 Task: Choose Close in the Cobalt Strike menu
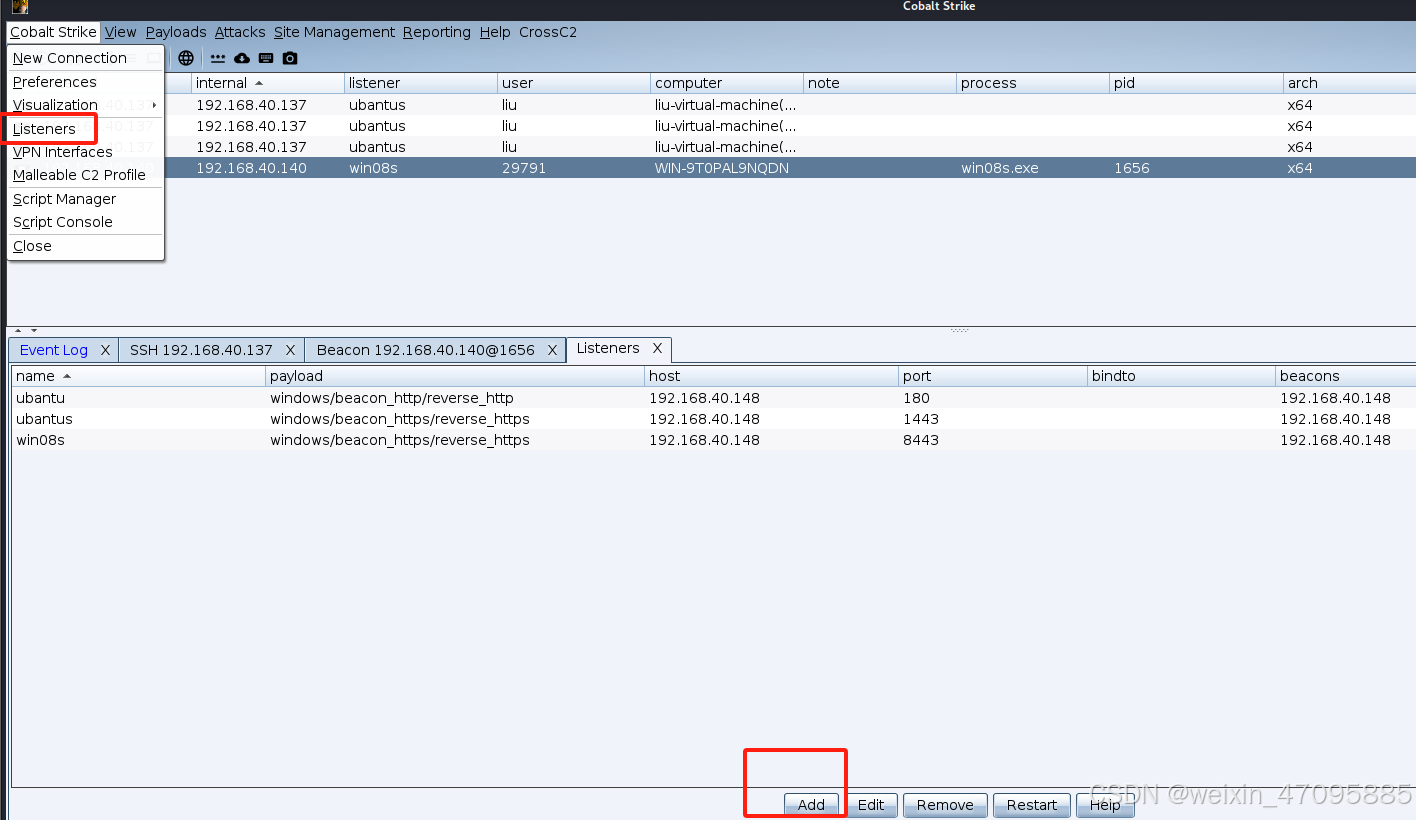pos(85,246)
